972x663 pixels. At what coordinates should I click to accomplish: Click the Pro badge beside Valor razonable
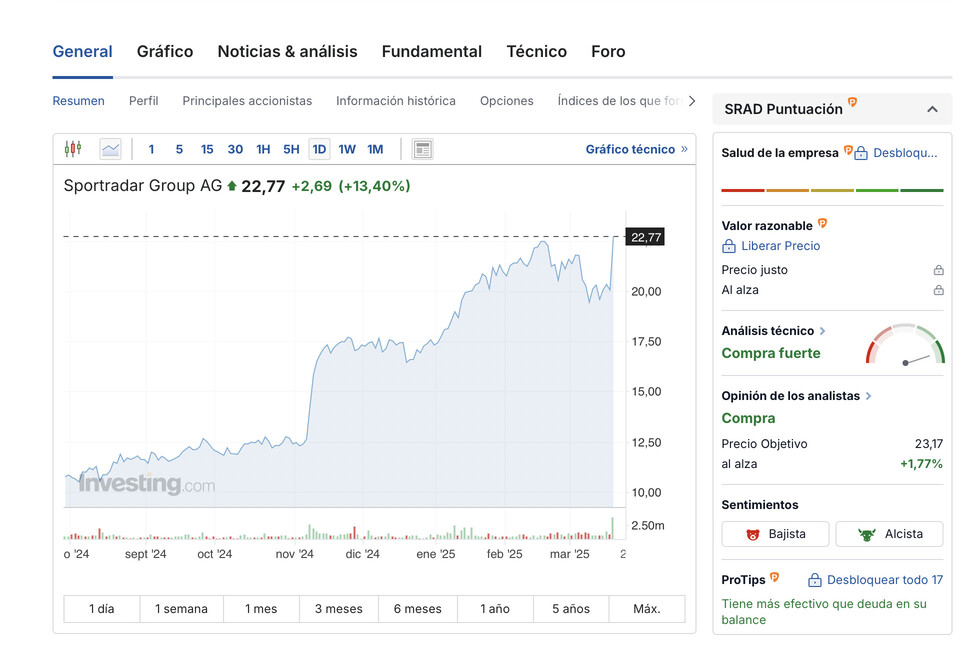823,224
